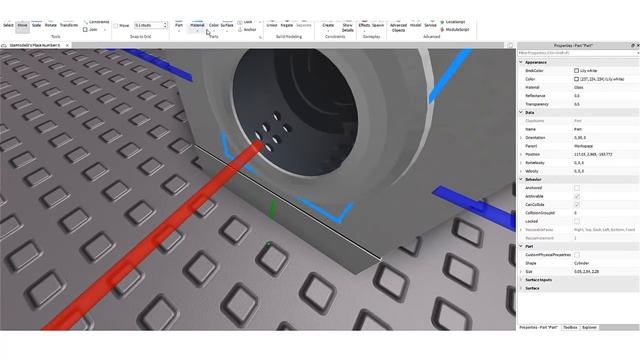Toggle the Anchored checkbox

(x=577, y=188)
